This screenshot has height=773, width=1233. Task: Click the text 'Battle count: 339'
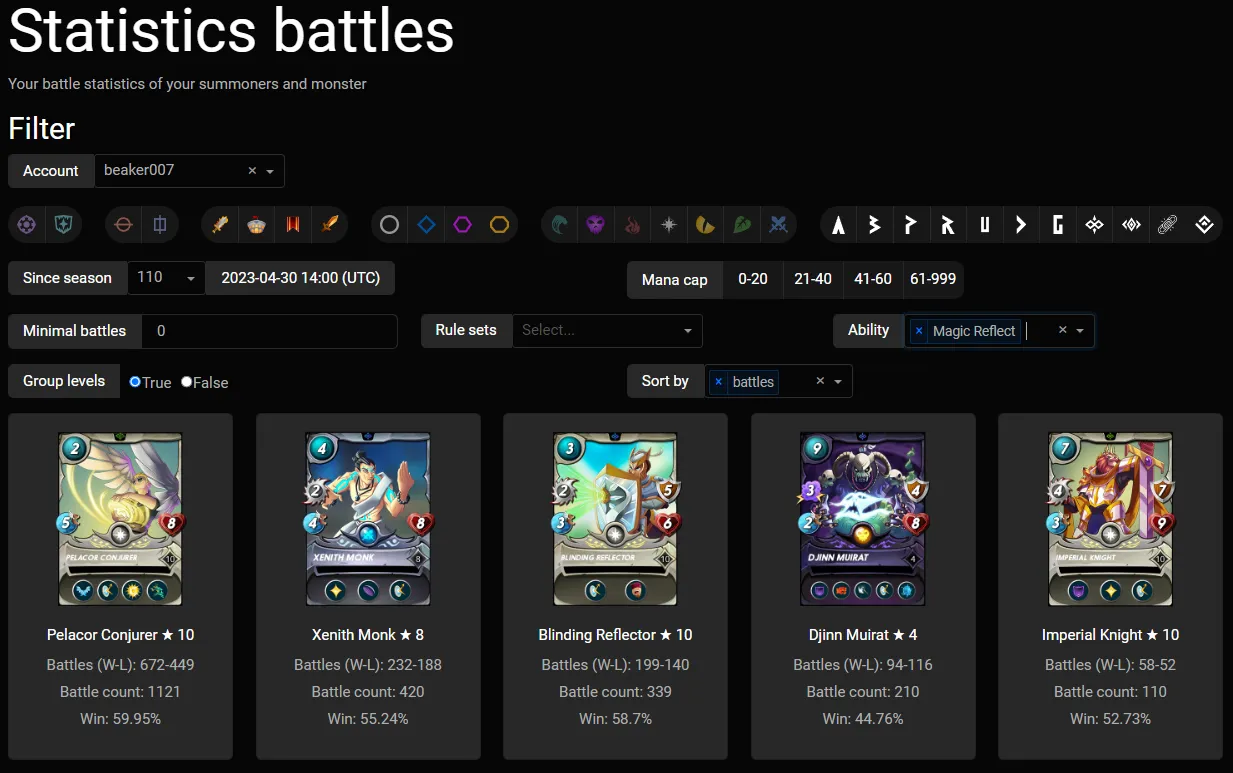click(x=615, y=692)
